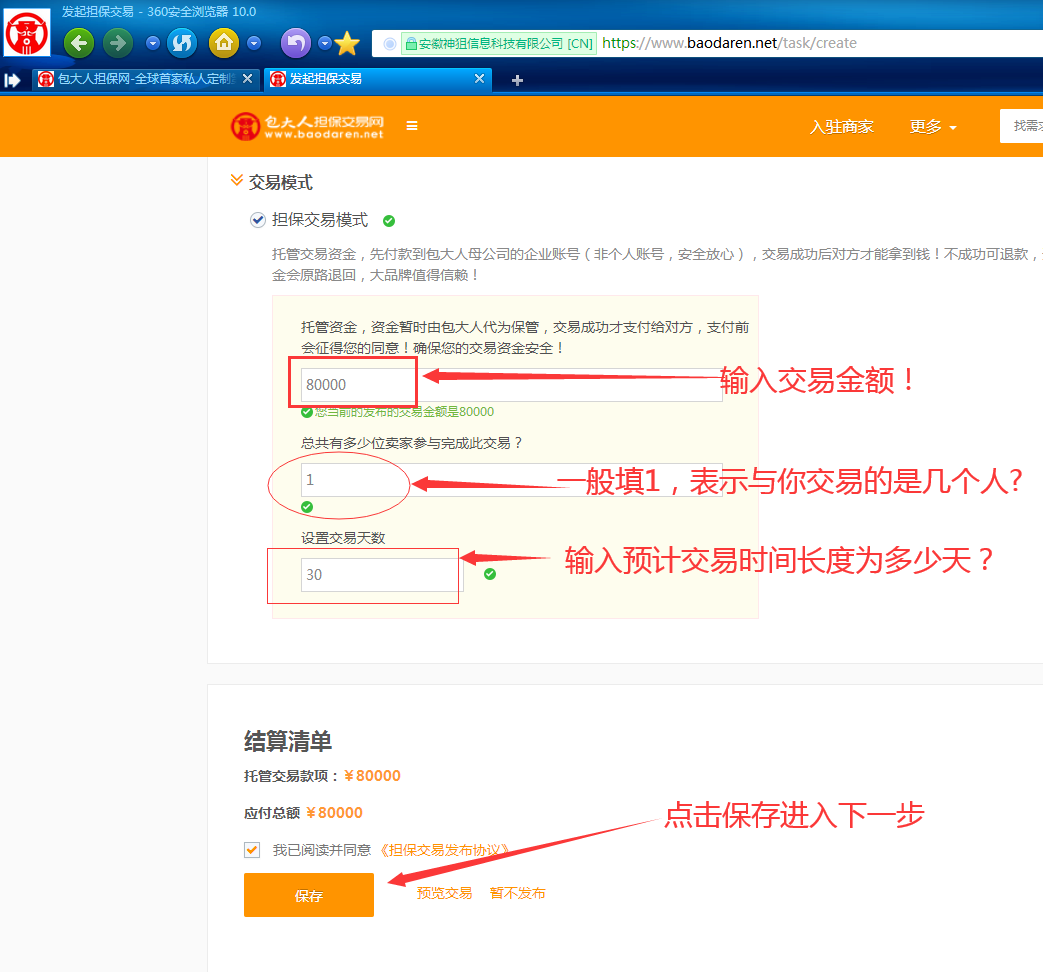Open the hamburger menu beside the site logo
The image size is (1043, 972).
pos(411,126)
